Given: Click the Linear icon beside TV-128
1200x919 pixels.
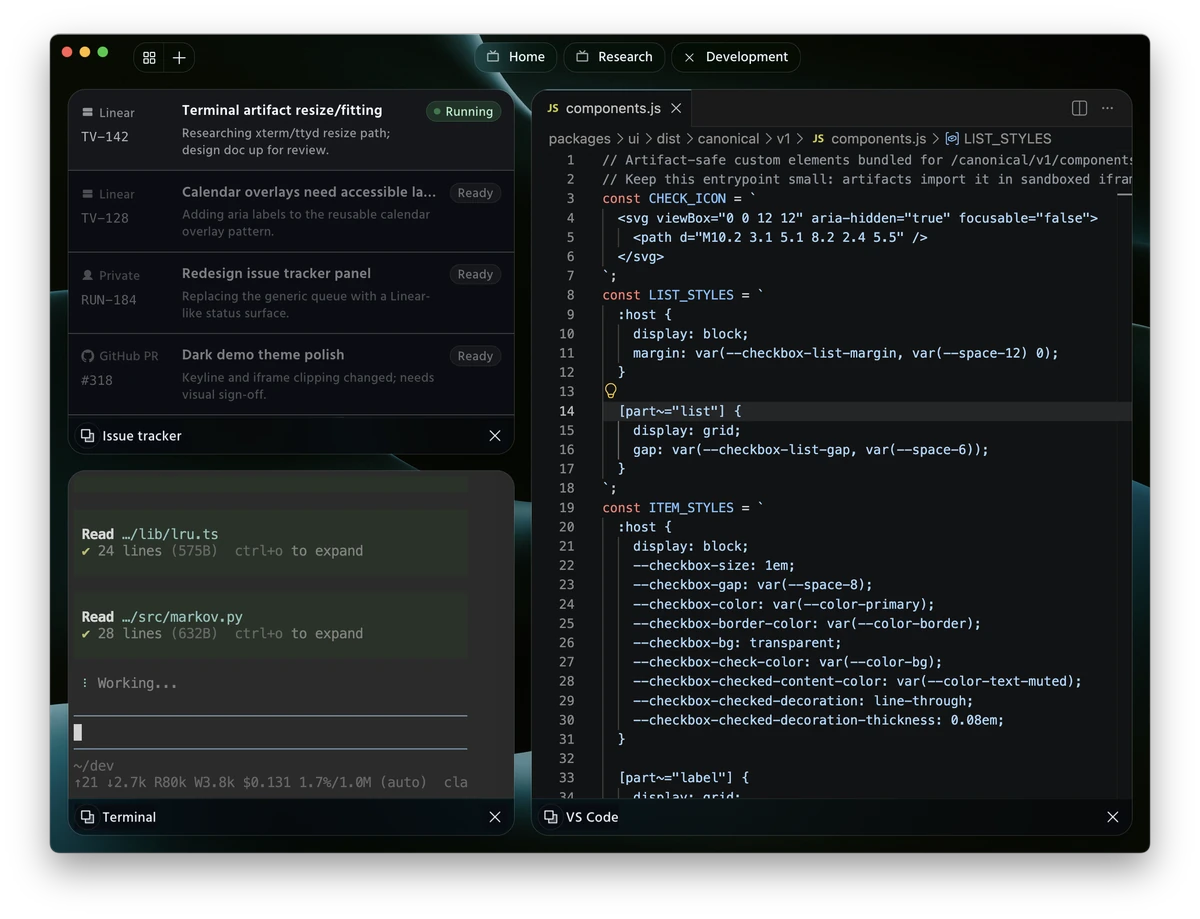Looking at the screenshot, I should (88, 194).
